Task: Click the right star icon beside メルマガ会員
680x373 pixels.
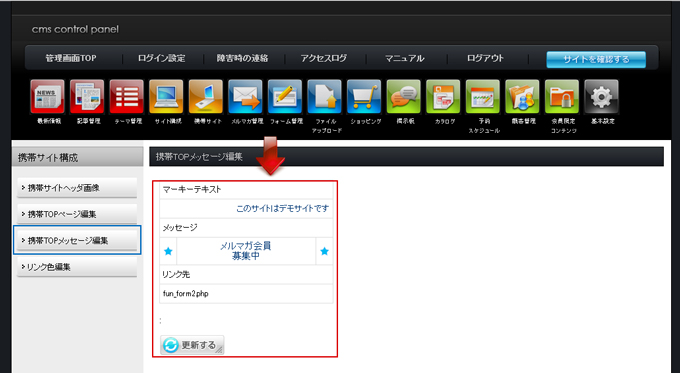Action: coord(324,251)
